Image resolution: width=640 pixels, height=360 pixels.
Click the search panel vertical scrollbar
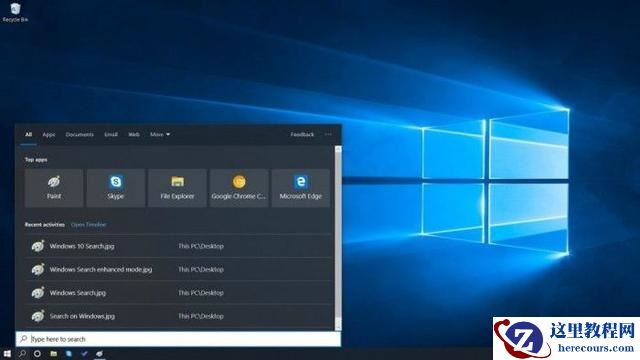[x=338, y=238]
